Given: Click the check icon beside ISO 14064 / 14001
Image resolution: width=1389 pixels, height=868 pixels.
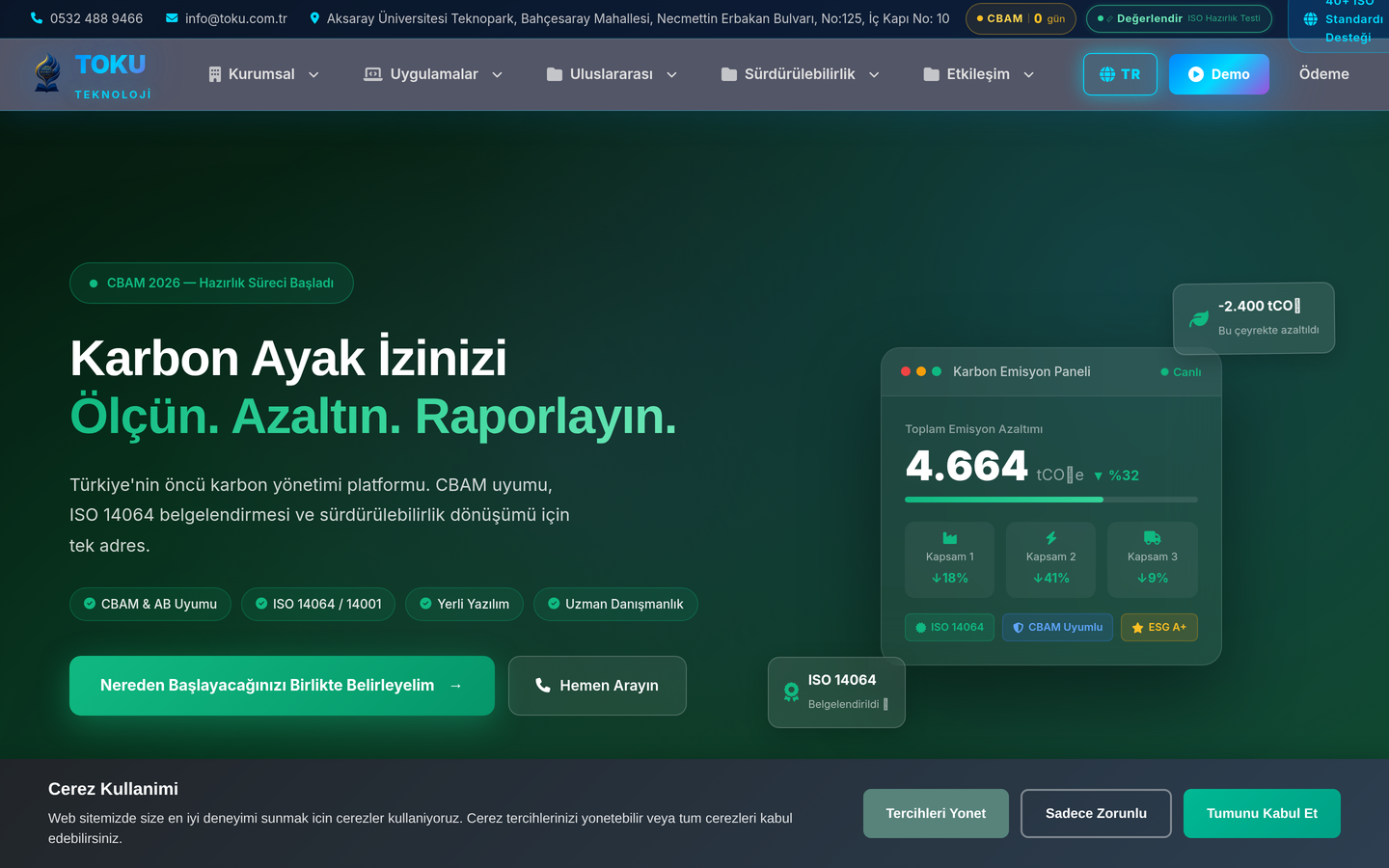Looking at the screenshot, I should click(x=261, y=604).
